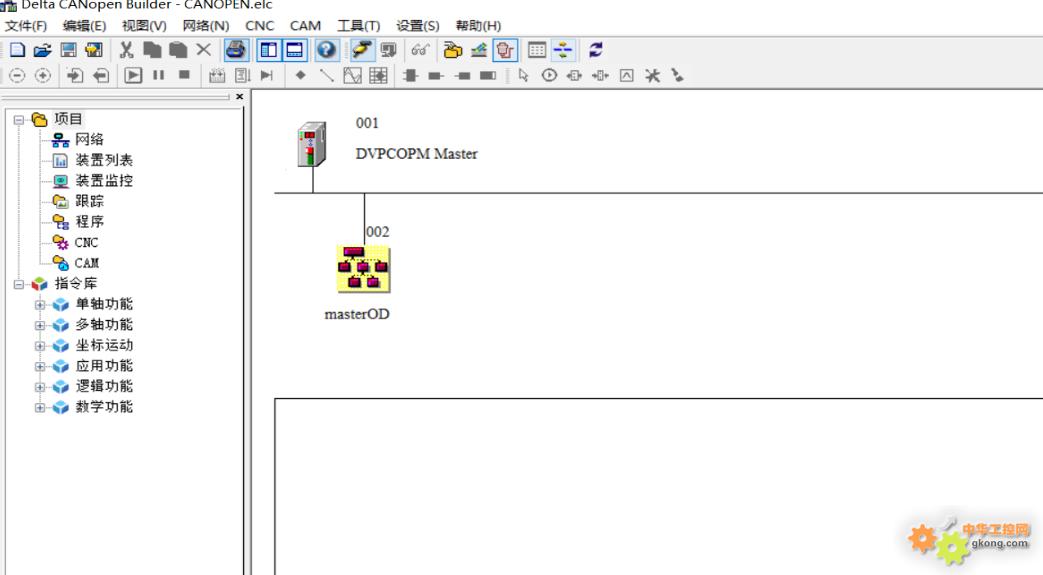This screenshot has width=1043, height=575.
Task: Click the import arrow-into-box icon
Action: point(74,76)
